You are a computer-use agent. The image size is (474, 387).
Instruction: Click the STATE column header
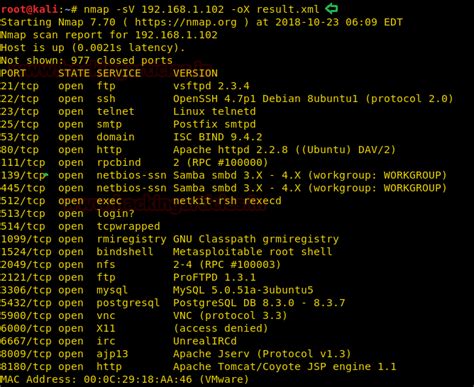74,73
